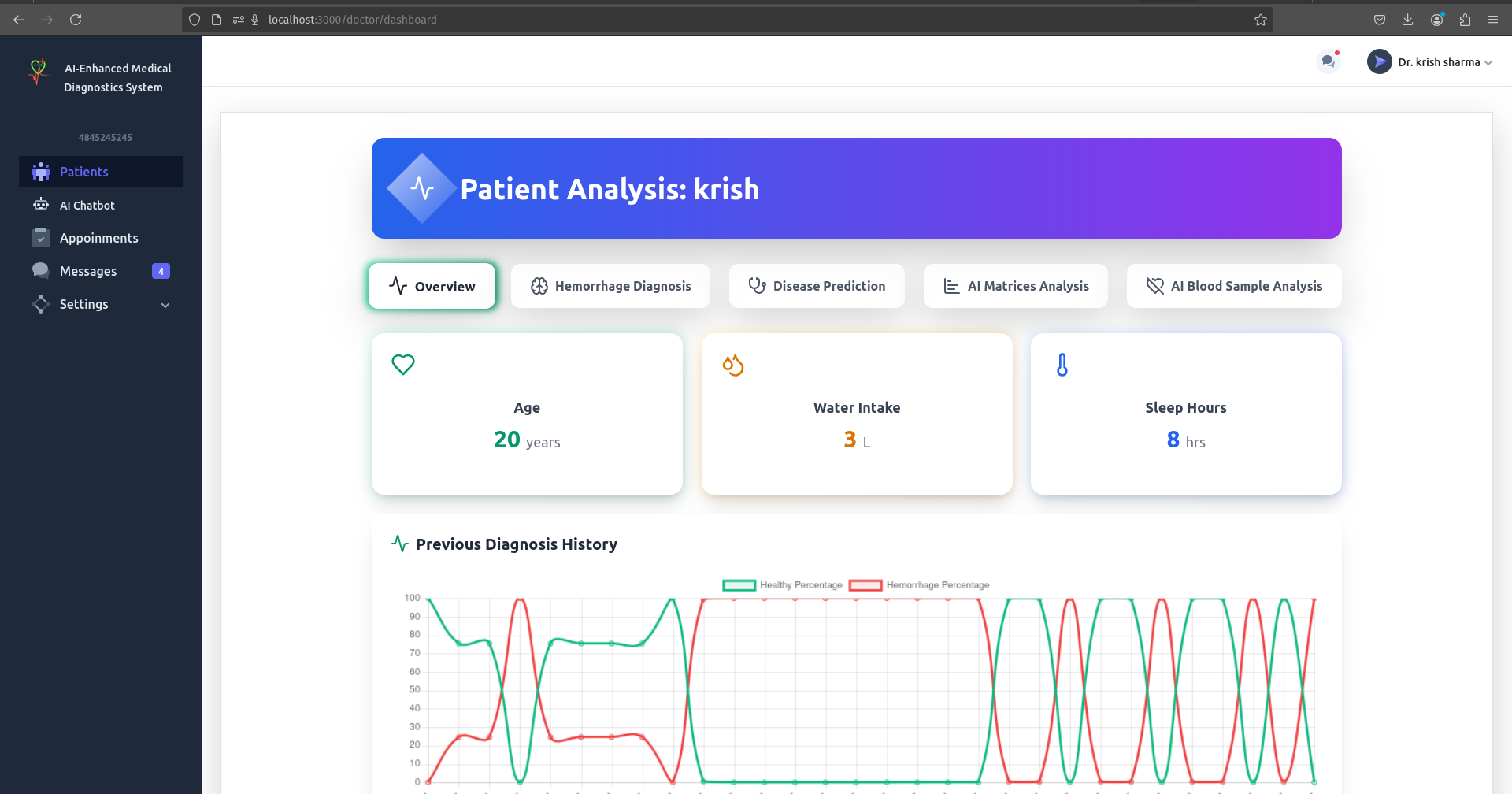Toggle Healthy Percentage legend swatch

(739, 585)
